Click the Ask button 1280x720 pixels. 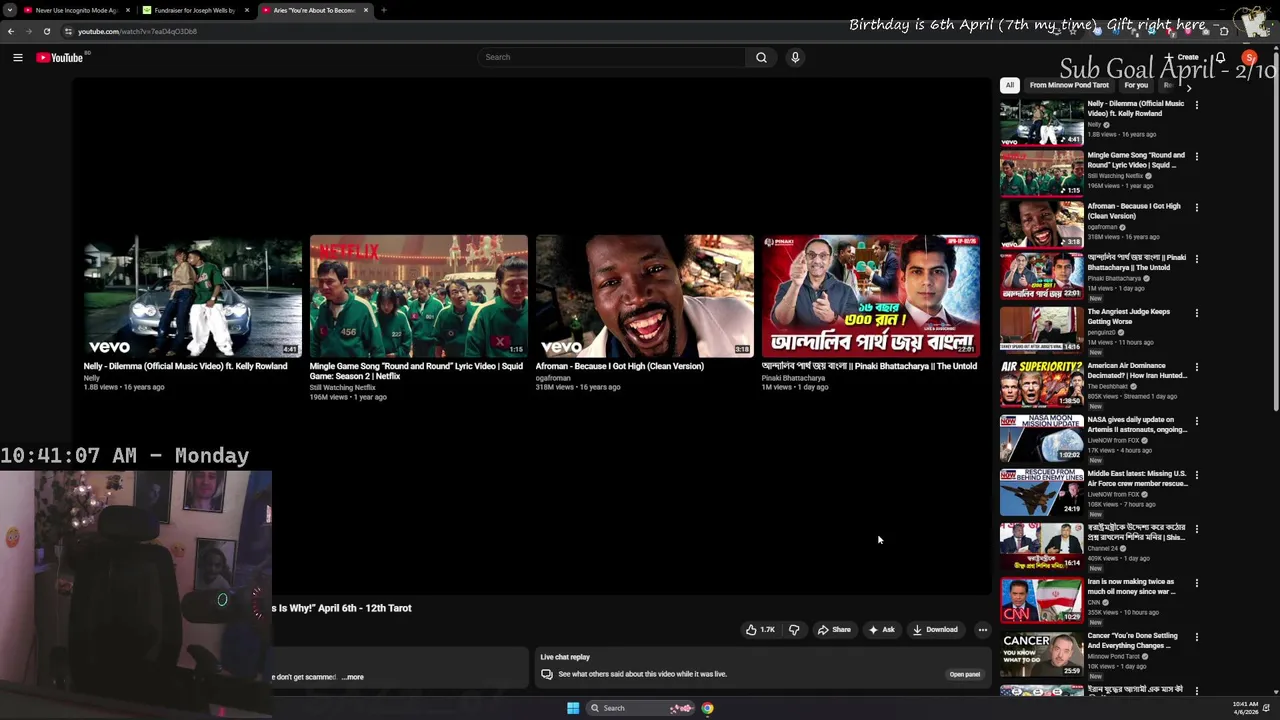tap(881, 630)
